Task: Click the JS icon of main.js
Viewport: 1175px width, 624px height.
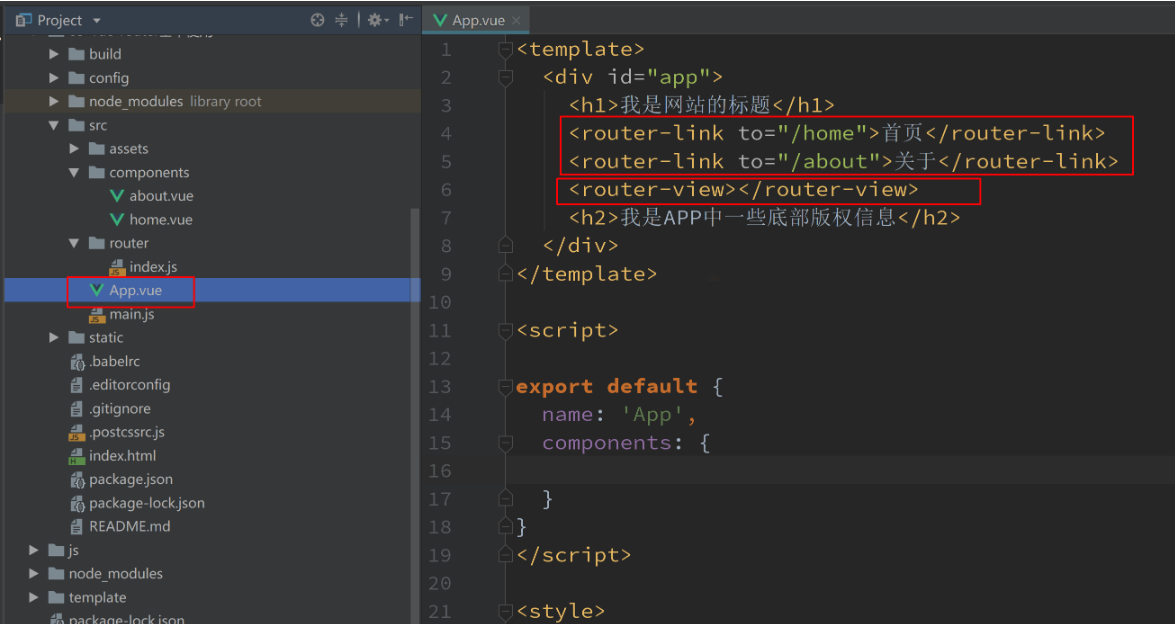Action: coord(97,315)
